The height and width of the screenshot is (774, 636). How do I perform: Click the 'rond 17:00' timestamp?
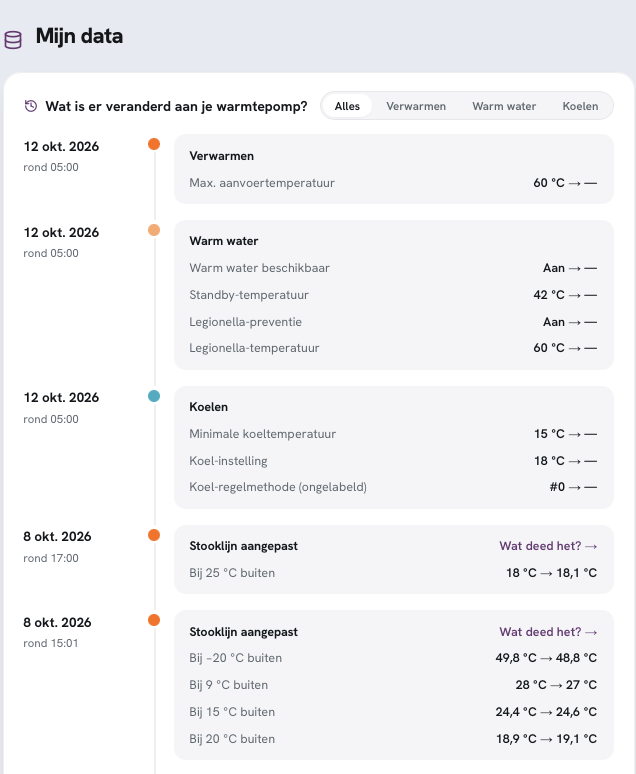(x=51, y=558)
